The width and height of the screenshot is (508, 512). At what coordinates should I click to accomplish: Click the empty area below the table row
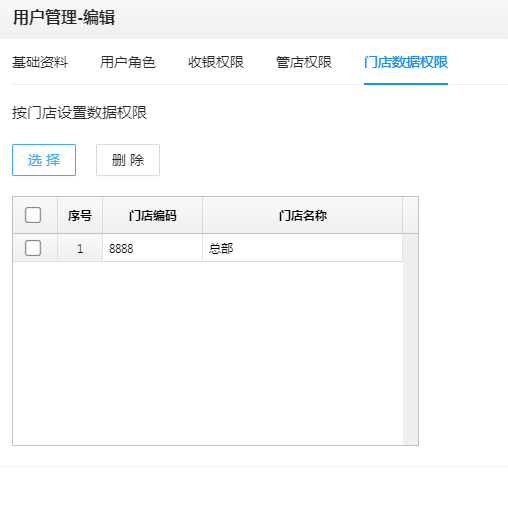208,353
